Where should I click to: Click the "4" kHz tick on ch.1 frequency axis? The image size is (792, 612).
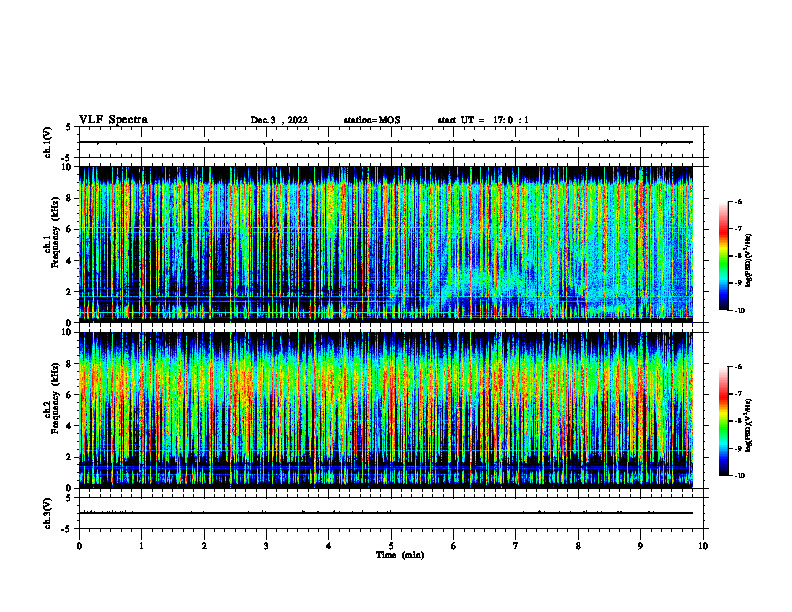(70, 261)
